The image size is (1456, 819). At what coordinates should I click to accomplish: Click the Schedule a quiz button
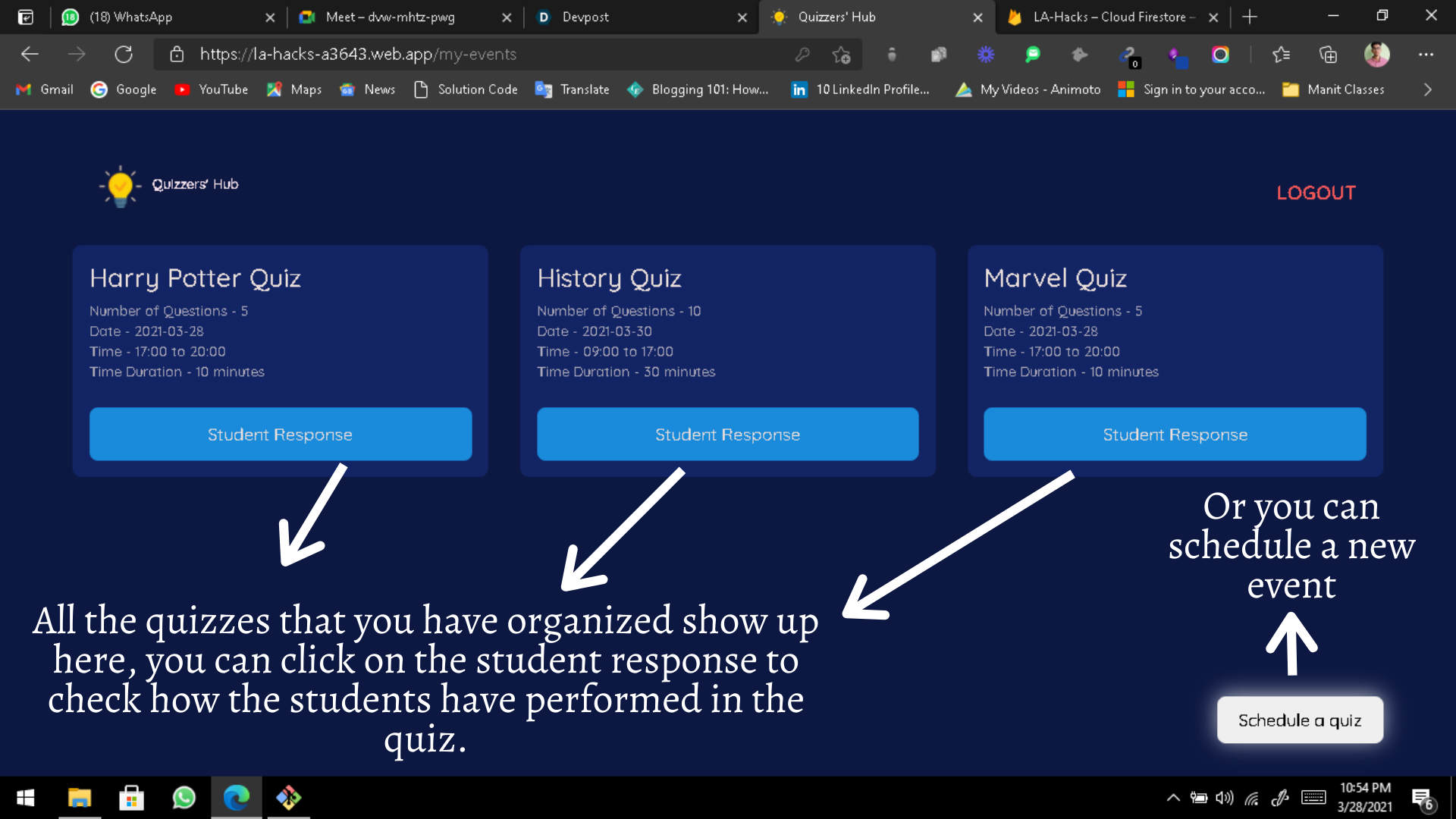click(1300, 720)
